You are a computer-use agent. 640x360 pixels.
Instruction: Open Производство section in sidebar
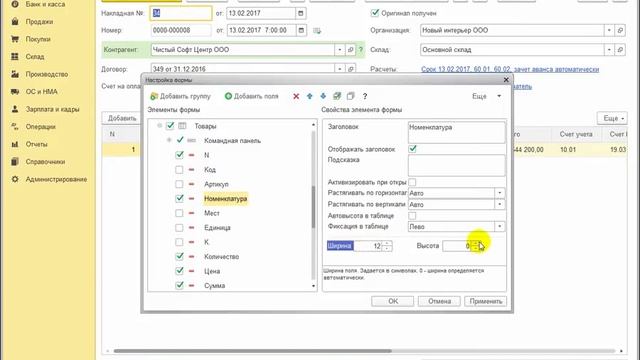coord(47,74)
